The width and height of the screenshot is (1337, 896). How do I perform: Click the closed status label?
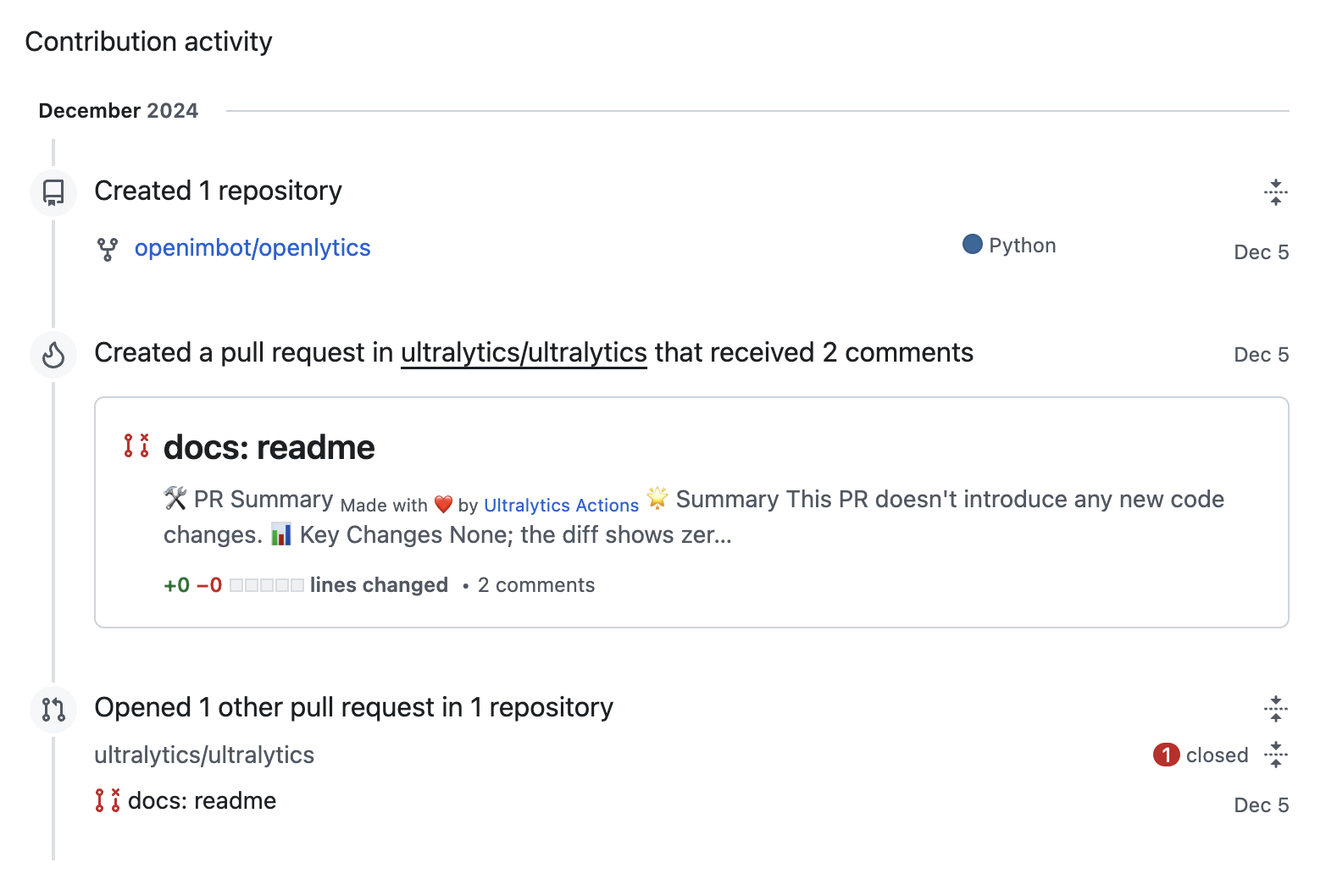(x=1217, y=755)
